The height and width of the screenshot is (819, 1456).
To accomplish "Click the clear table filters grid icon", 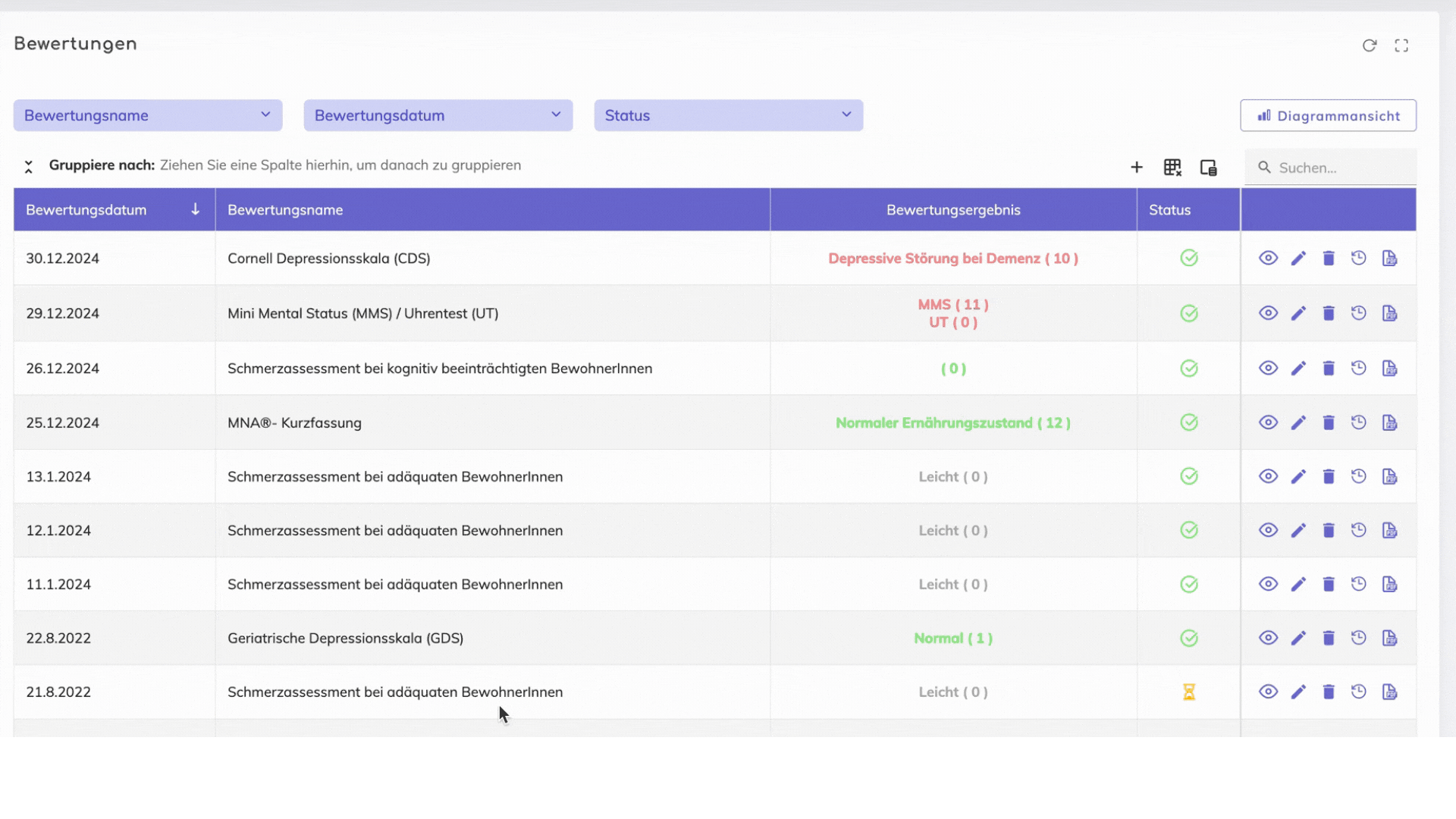I will [1172, 168].
